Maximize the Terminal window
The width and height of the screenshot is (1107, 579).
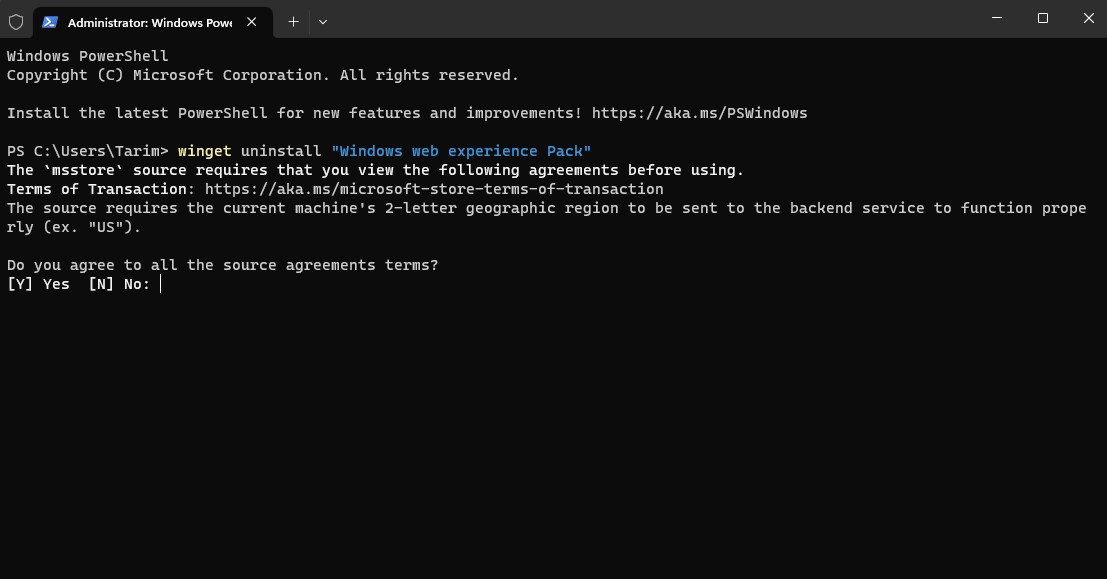coord(1043,18)
